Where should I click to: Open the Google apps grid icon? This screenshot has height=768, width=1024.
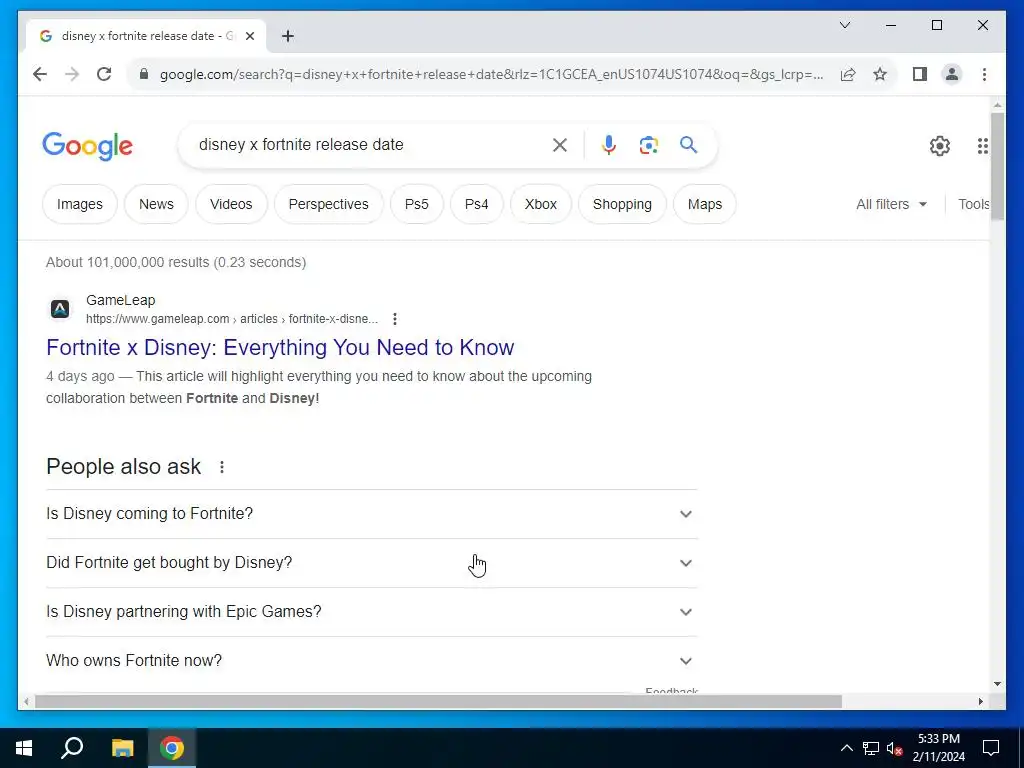click(x=982, y=146)
